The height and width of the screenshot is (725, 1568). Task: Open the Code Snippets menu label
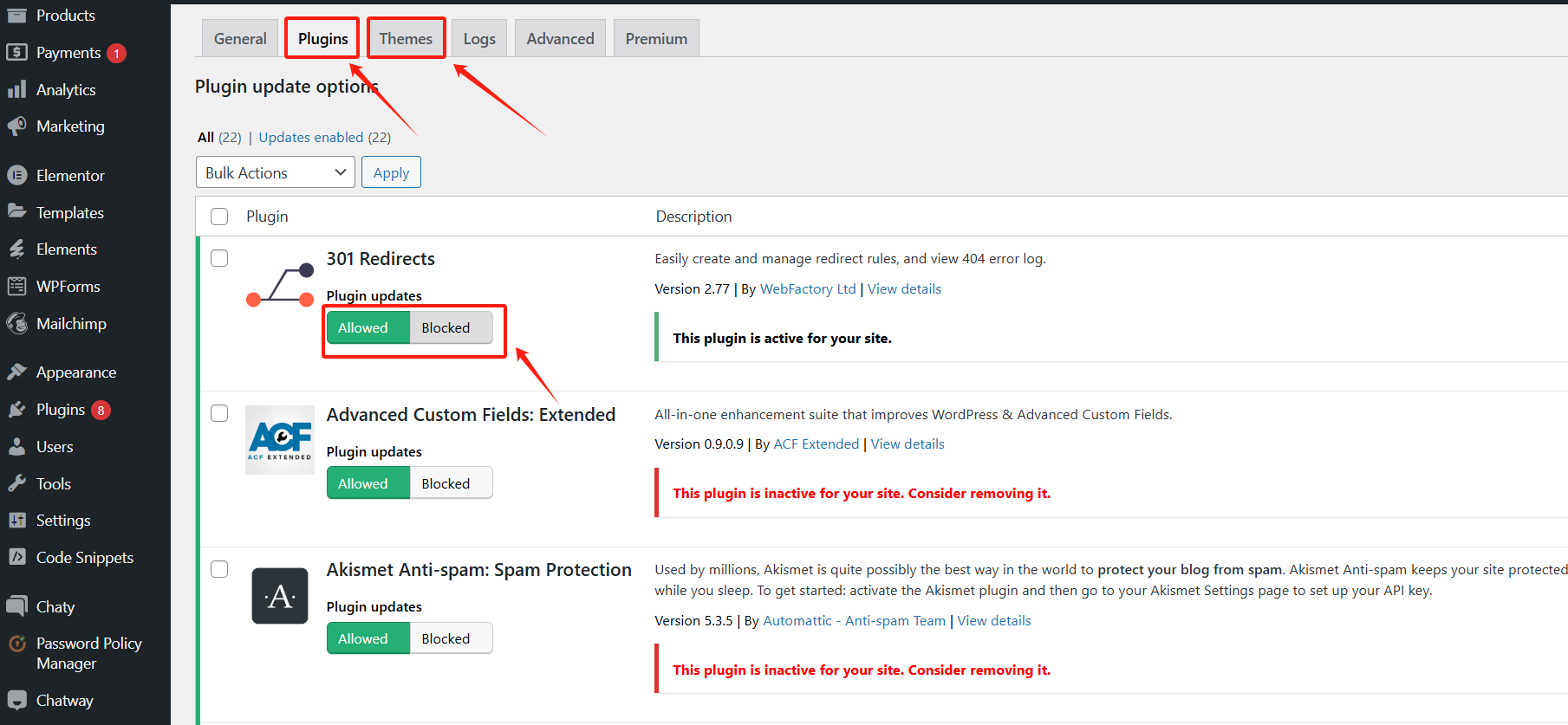85,558
